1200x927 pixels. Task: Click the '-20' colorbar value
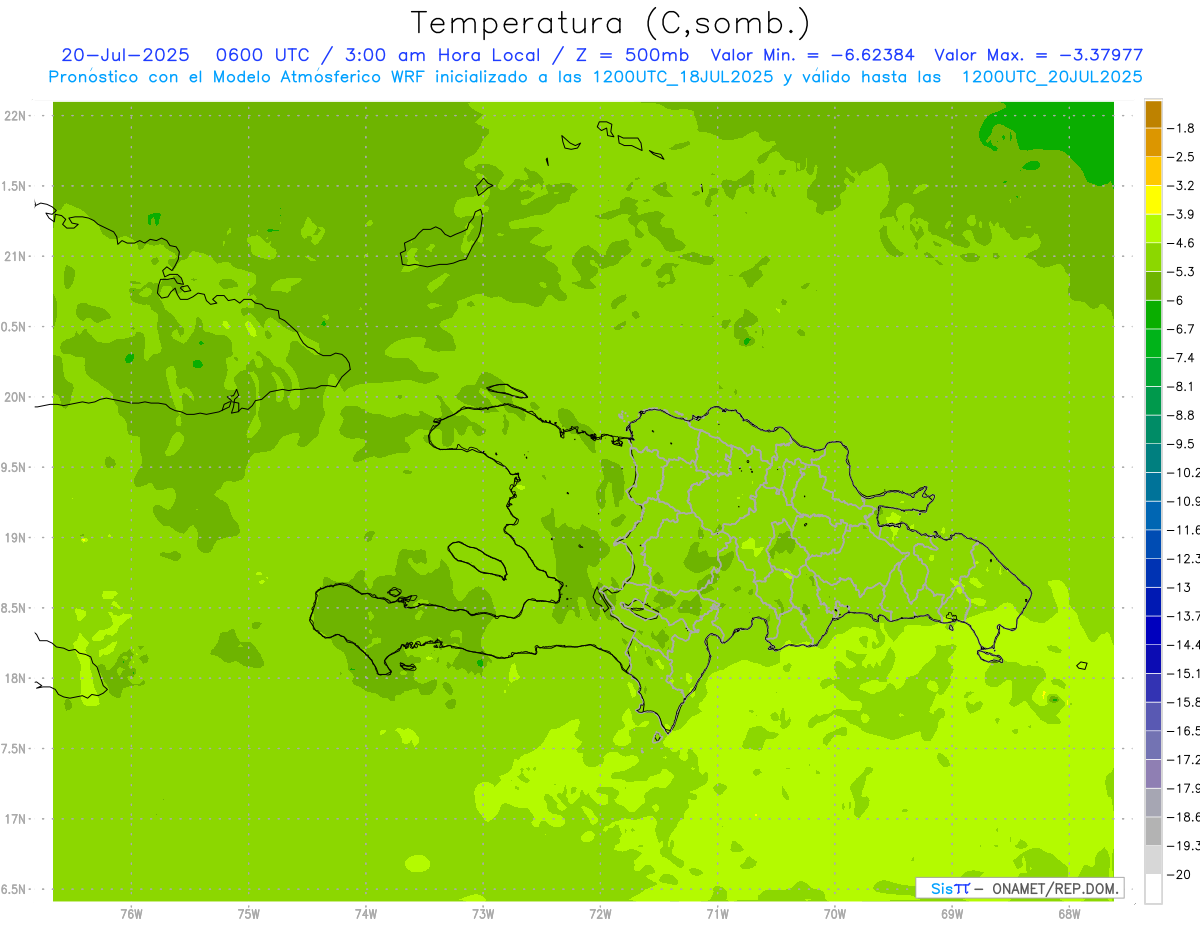pos(1179,874)
